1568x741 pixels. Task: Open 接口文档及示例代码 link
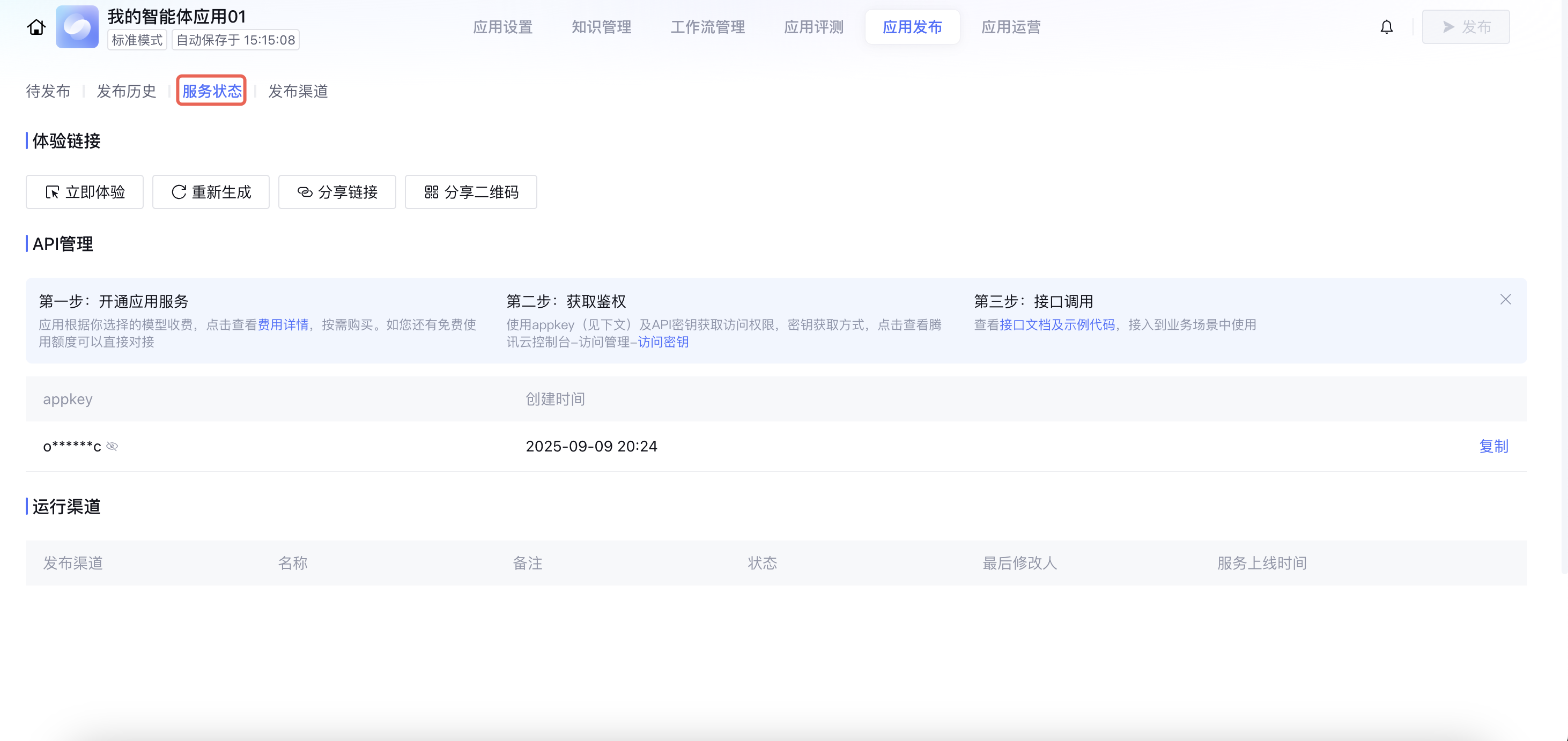point(1057,325)
